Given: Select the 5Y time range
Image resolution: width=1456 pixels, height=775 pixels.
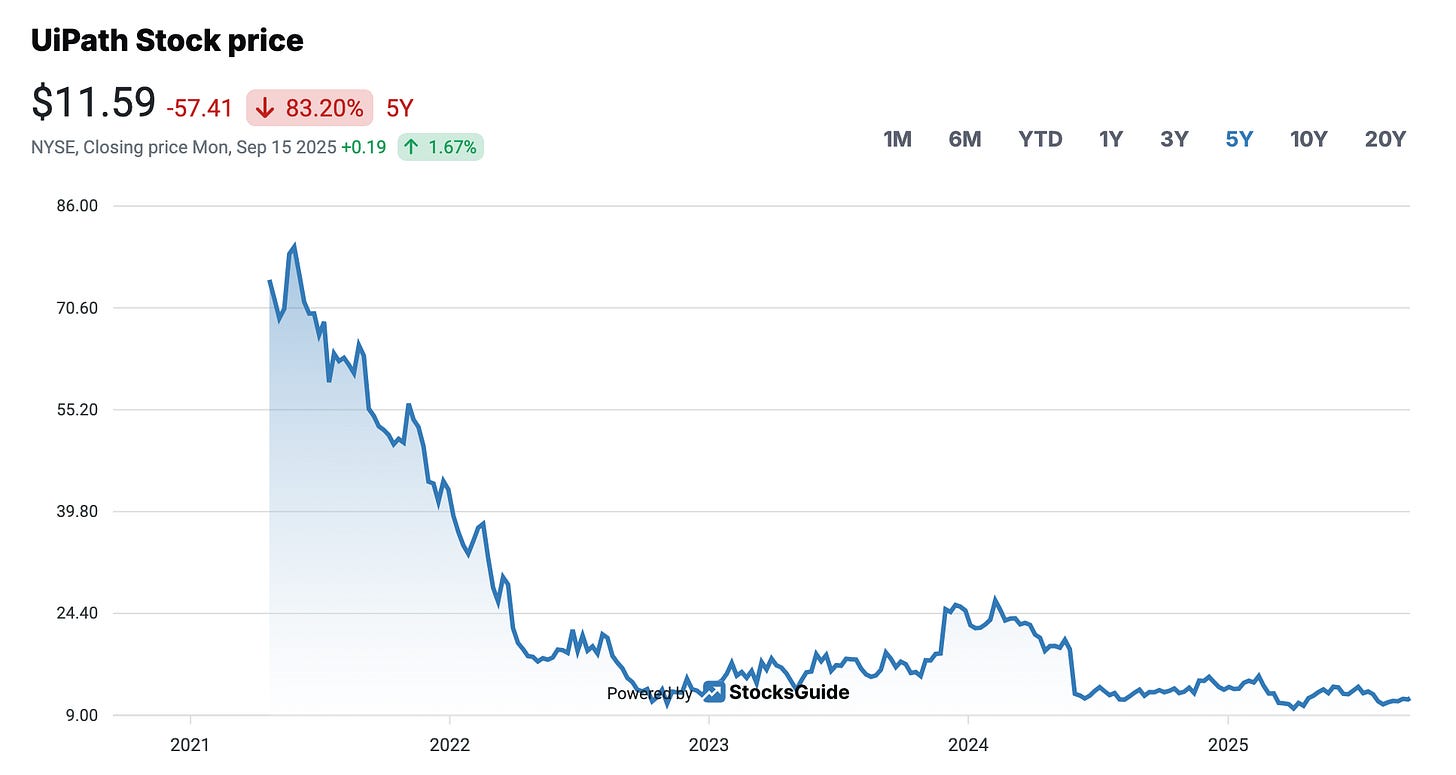Looking at the screenshot, I should pos(1239,139).
